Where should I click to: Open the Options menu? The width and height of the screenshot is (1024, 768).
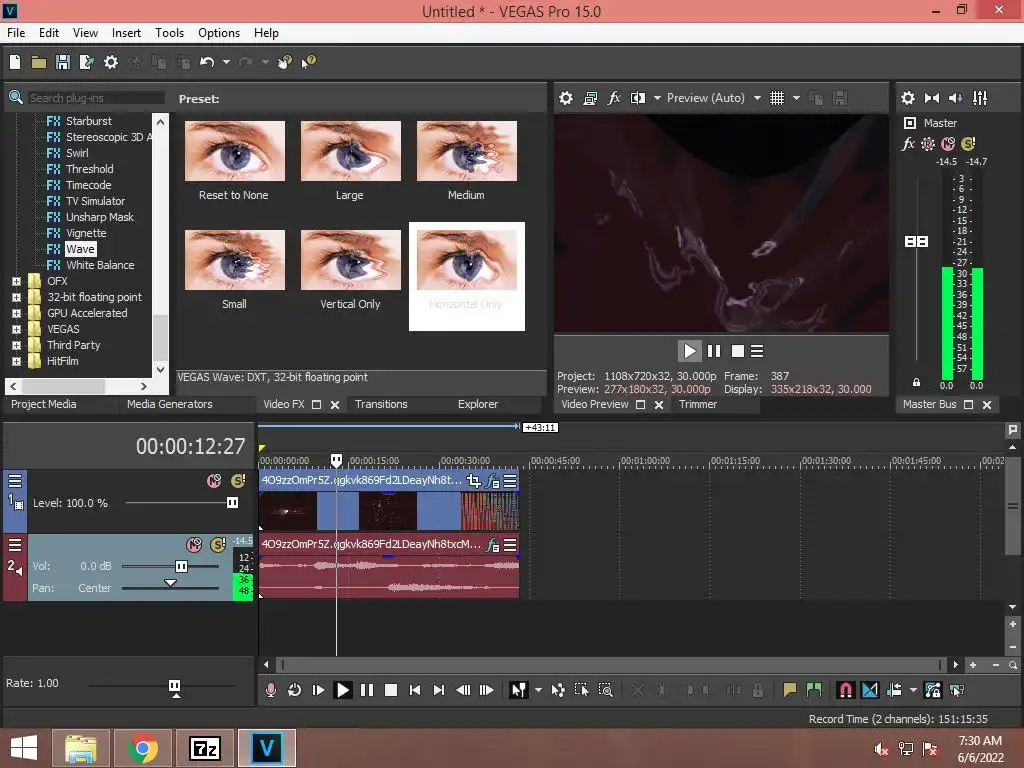[x=219, y=33]
